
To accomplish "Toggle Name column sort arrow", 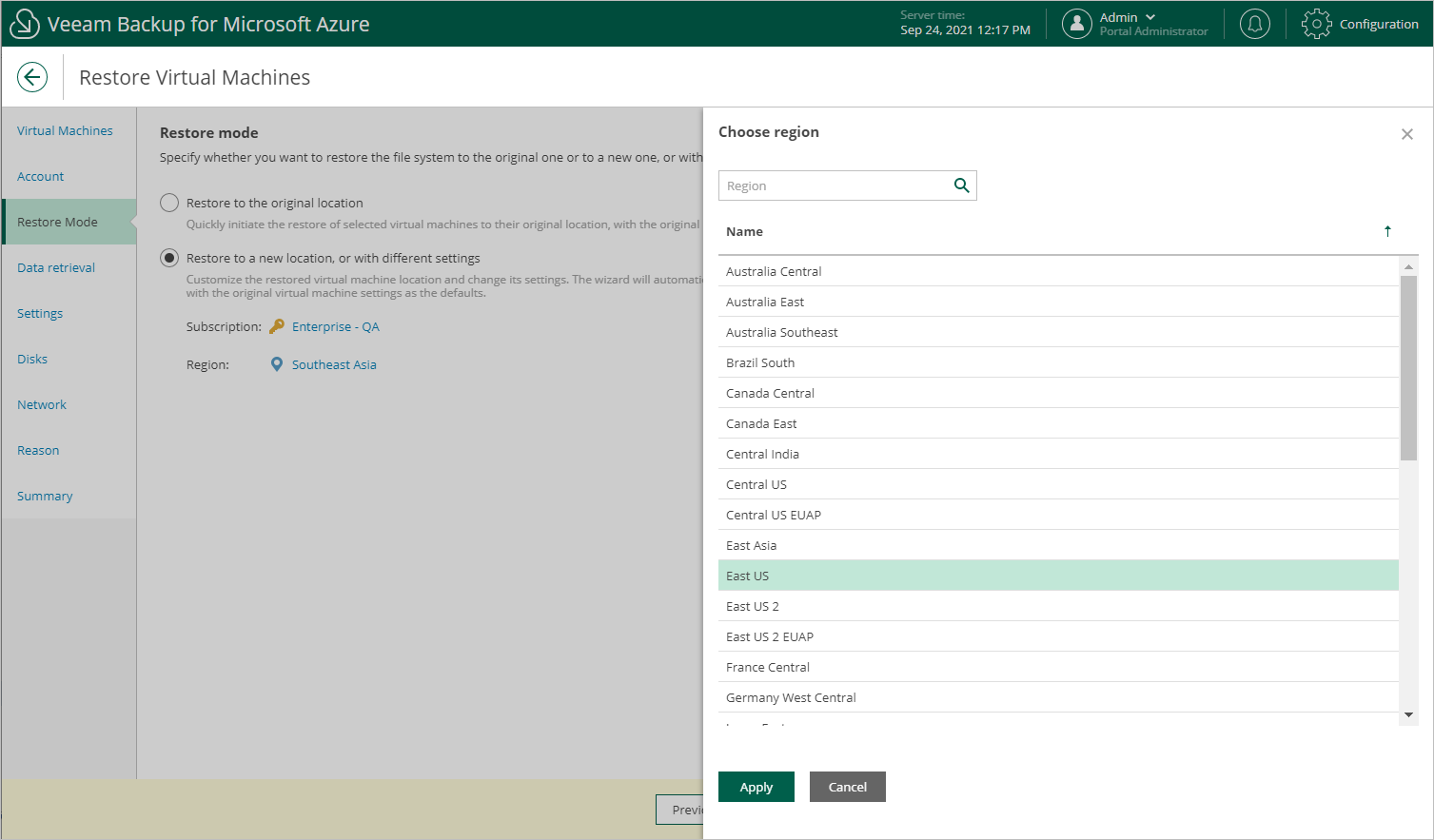I will (x=1387, y=231).
